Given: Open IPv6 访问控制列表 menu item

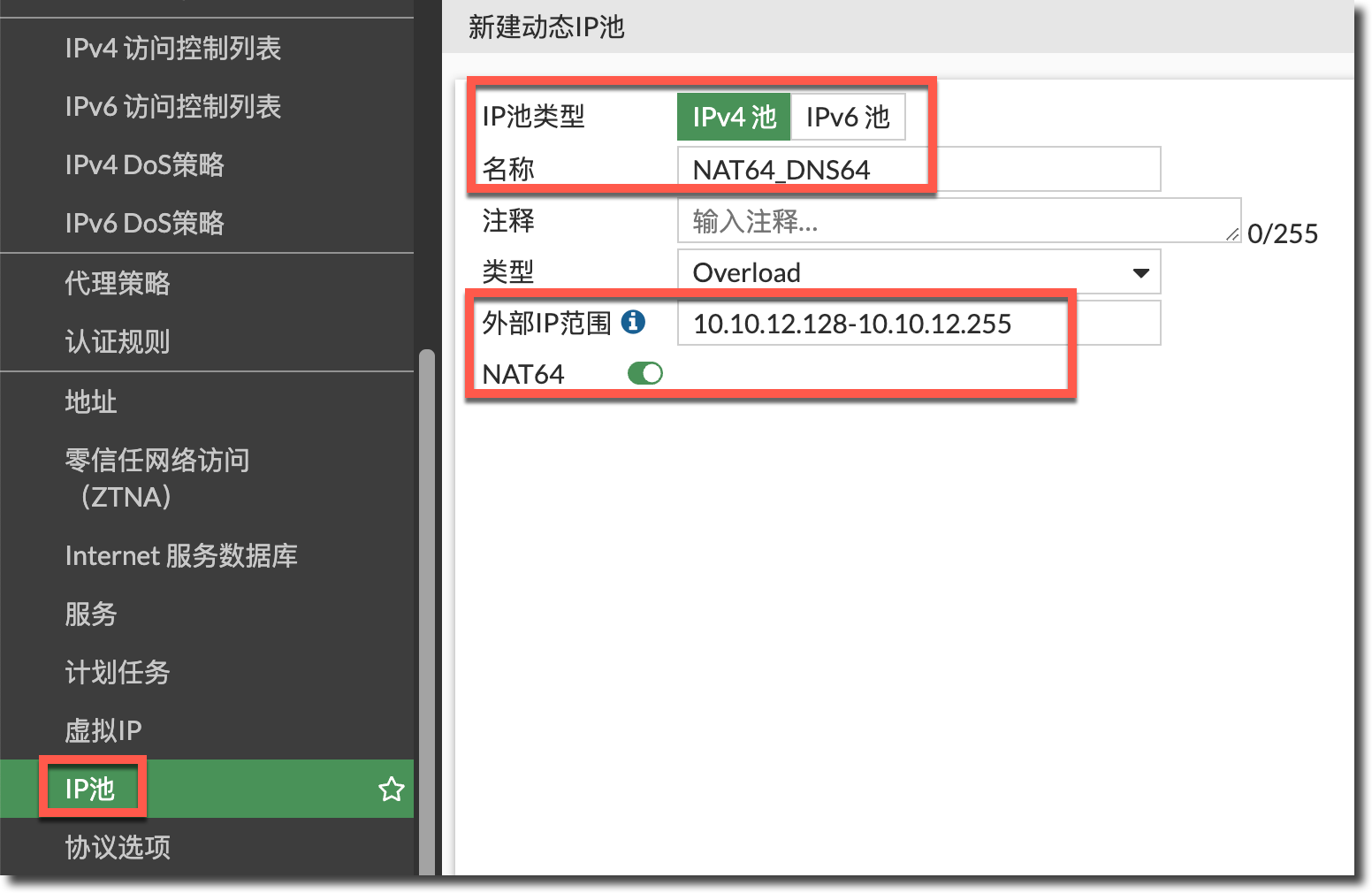Looking at the screenshot, I should point(172,106).
